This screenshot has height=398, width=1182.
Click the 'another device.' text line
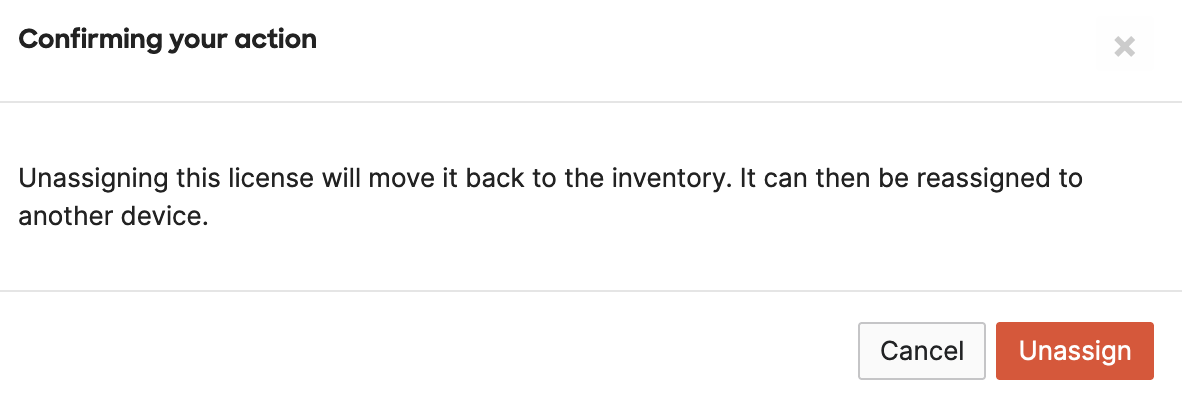(112, 216)
